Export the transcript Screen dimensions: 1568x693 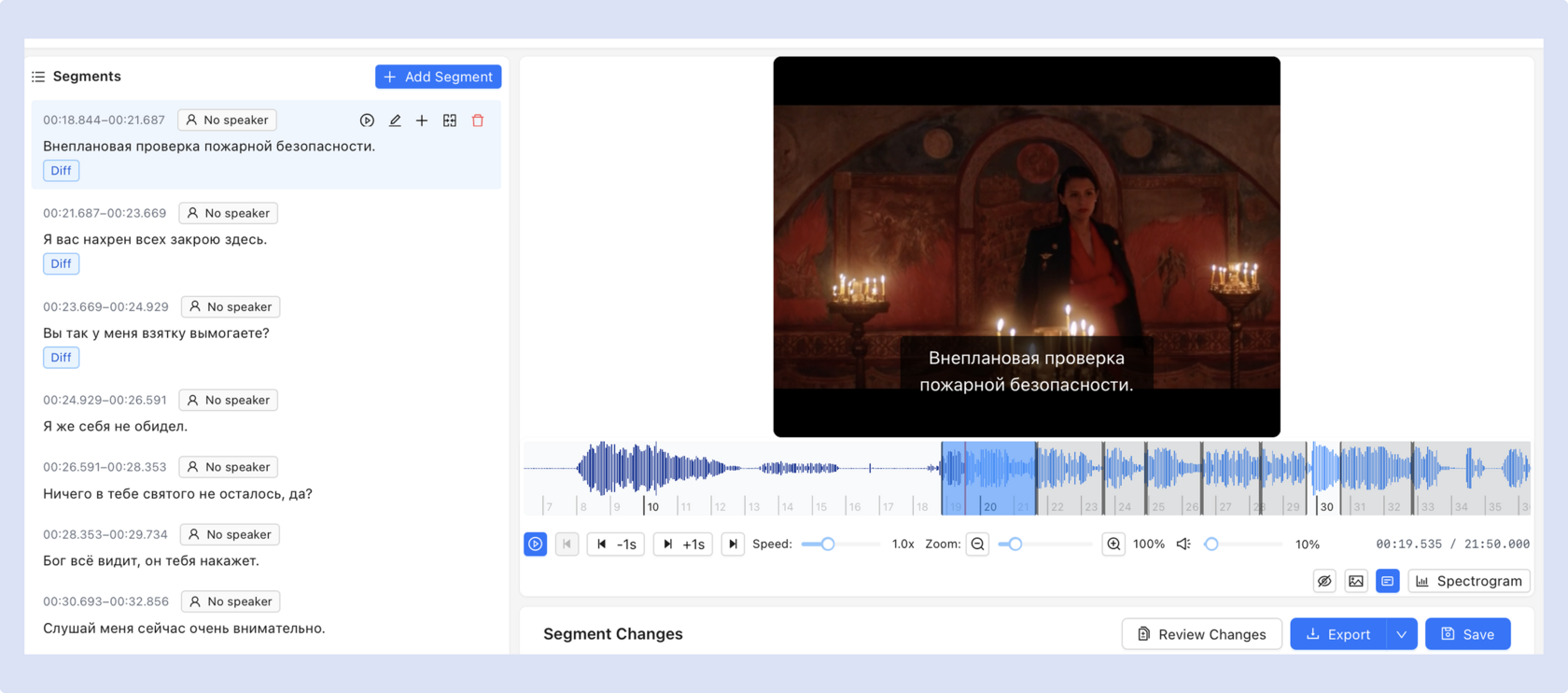pos(1338,634)
